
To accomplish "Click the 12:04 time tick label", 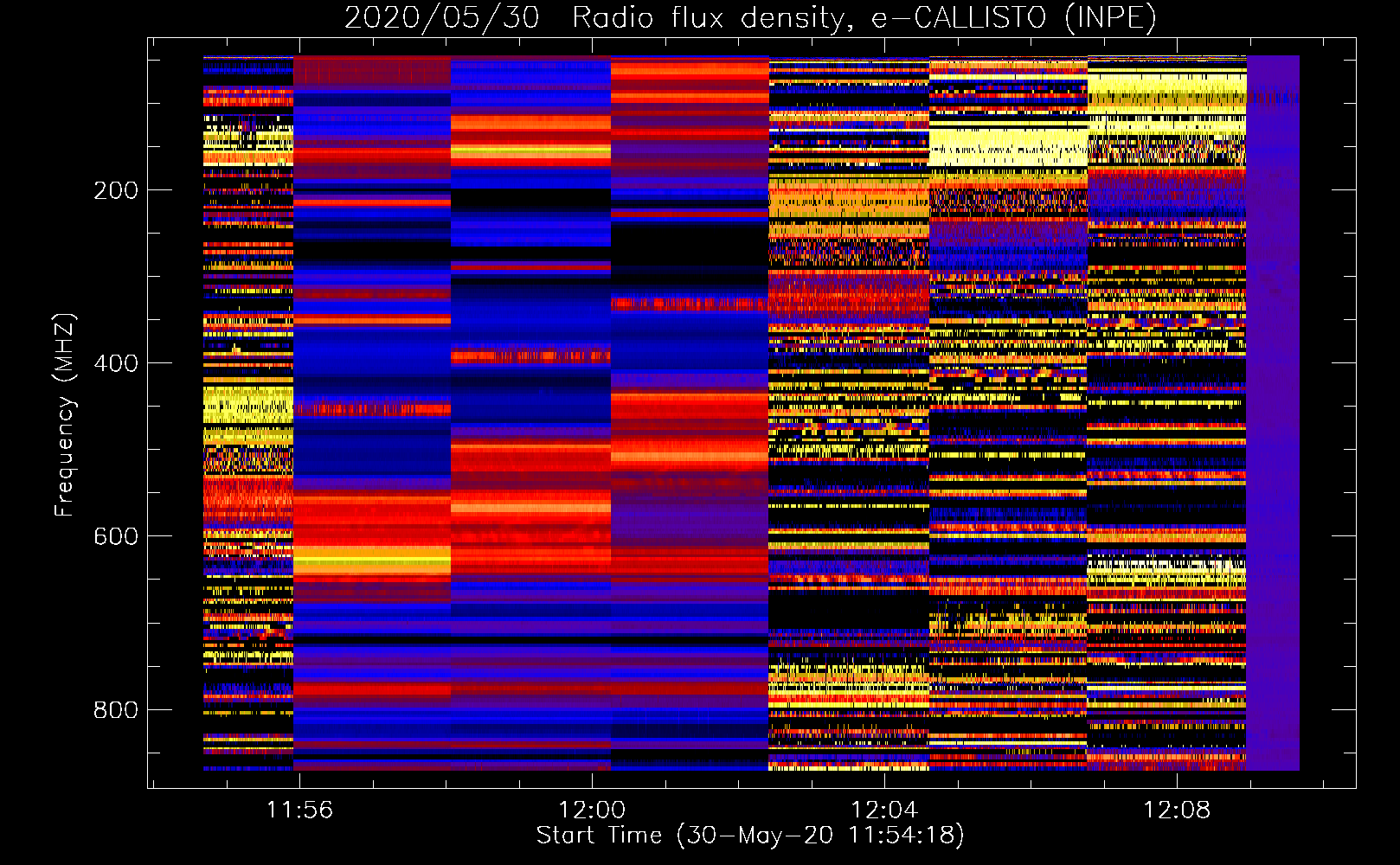I will coord(884,811).
